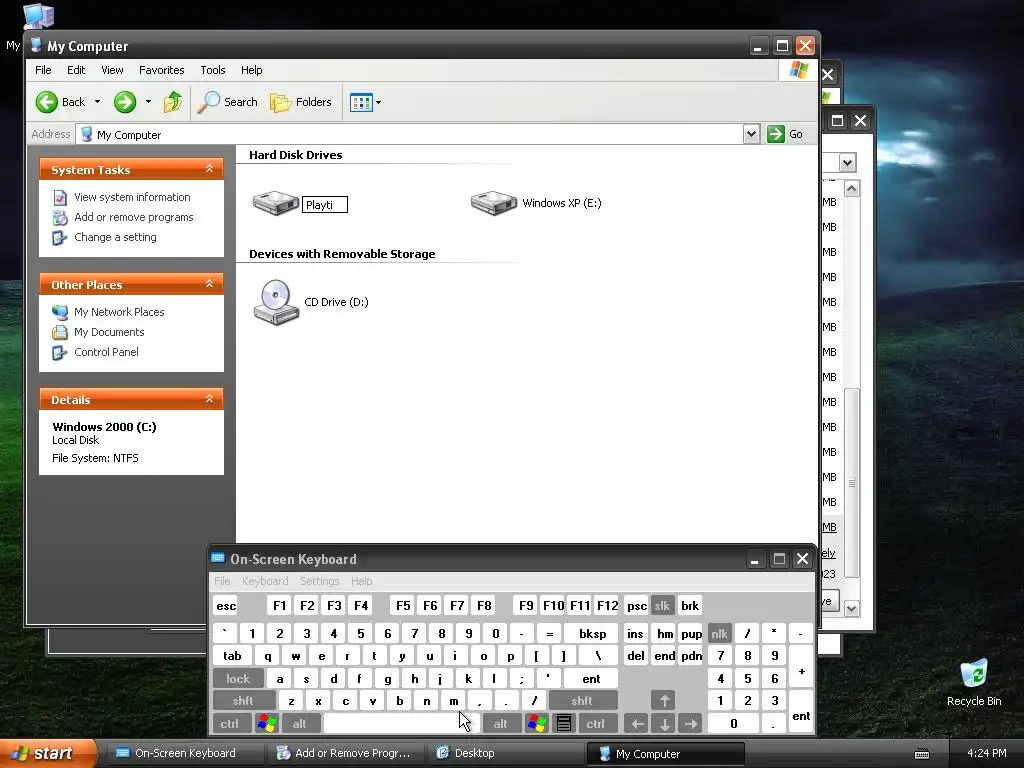Click the bksp key
The height and width of the screenshot is (768, 1024).
pos(592,633)
